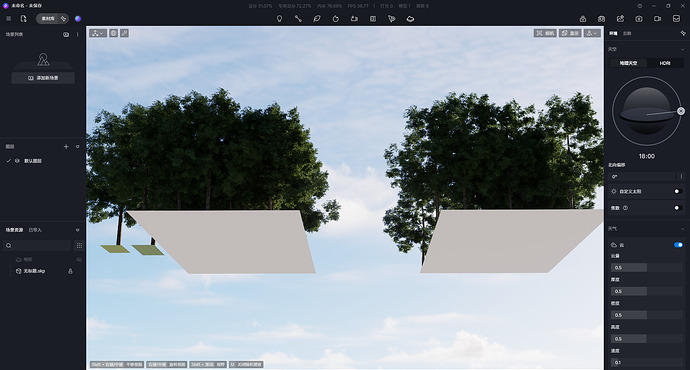Image resolution: width=690 pixels, height=370 pixels.
Task: Switch grid view in scene resources
Action: click(79, 245)
